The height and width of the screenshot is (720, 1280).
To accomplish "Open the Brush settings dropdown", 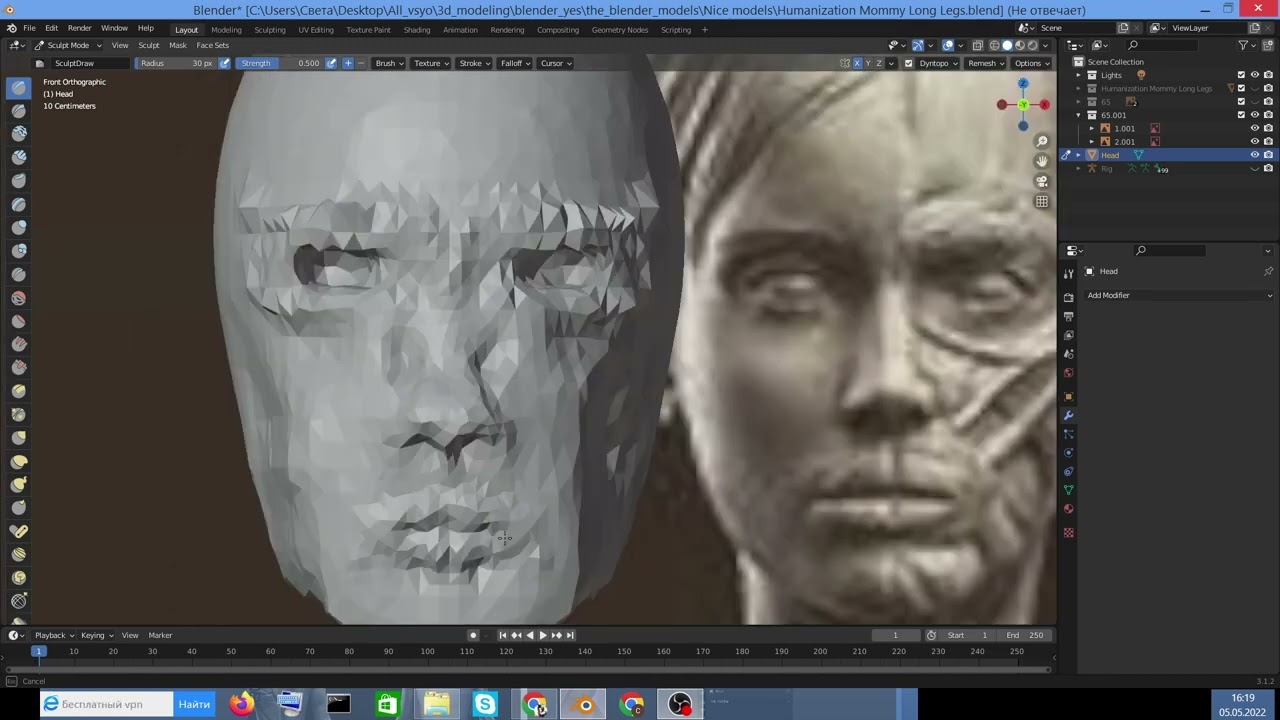I will pos(389,63).
